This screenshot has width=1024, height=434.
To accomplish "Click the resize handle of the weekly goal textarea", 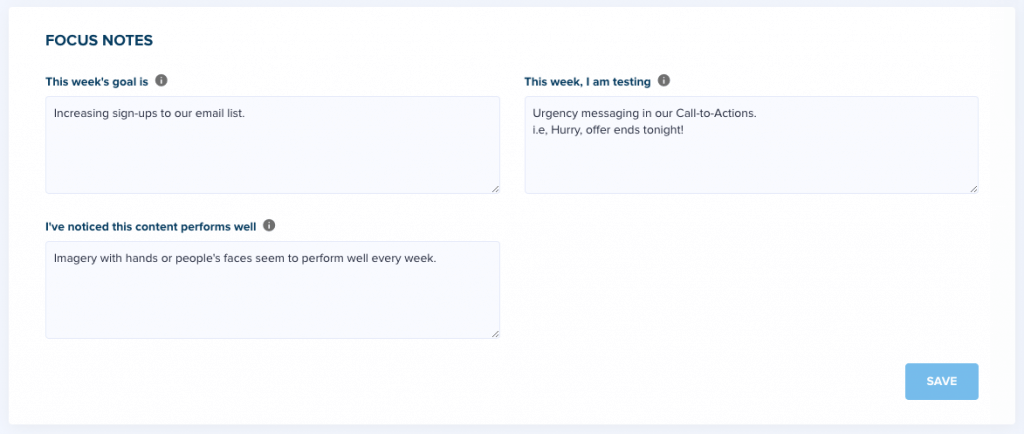I will (495, 189).
